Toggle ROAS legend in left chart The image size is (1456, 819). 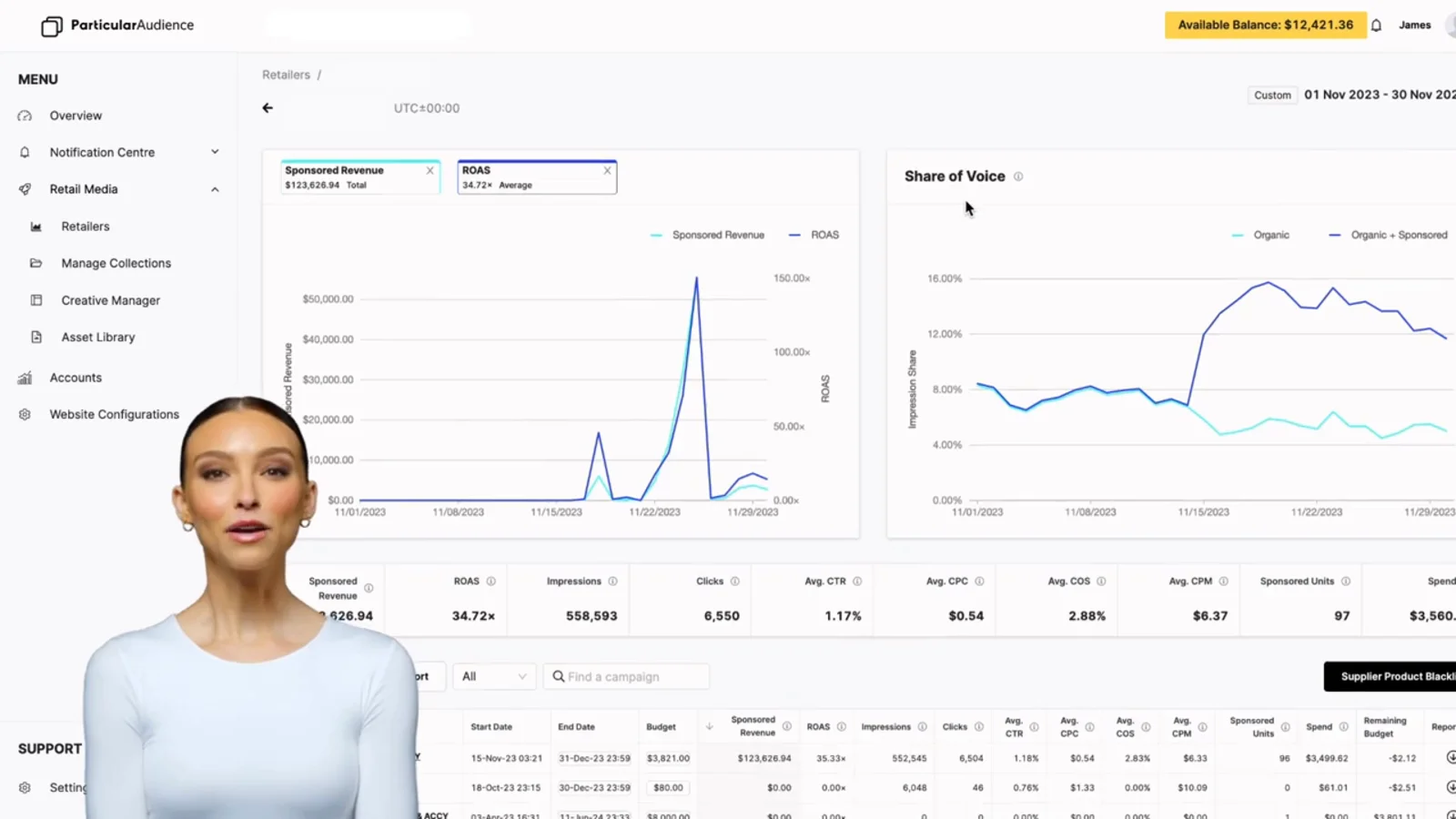(814, 235)
